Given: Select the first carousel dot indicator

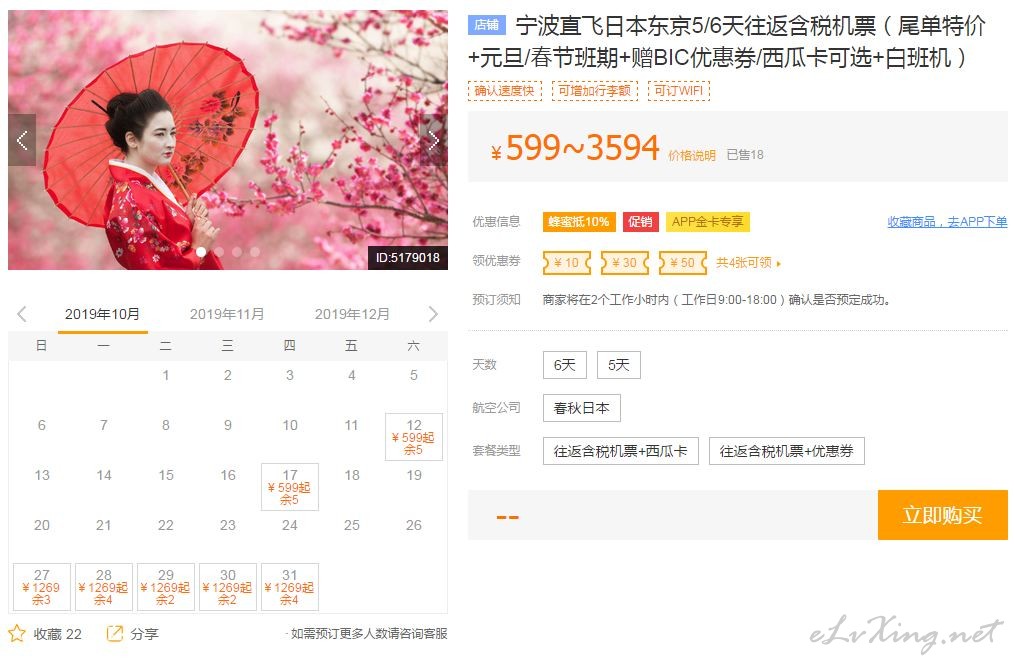Looking at the screenshot, I should (x=201, y=252).
